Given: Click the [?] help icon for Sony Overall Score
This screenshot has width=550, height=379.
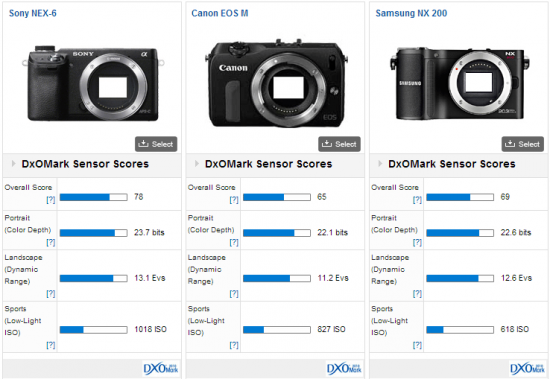Looking at the screenshot, I should click(x=51, y=200).
